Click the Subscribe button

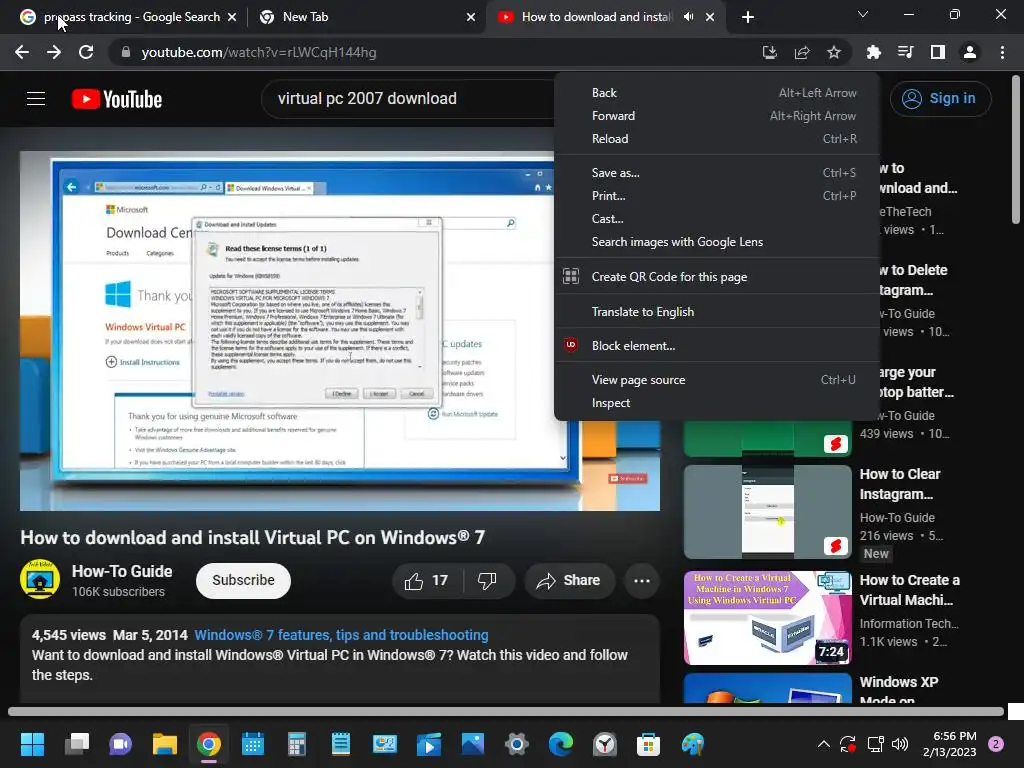point(243,581)
